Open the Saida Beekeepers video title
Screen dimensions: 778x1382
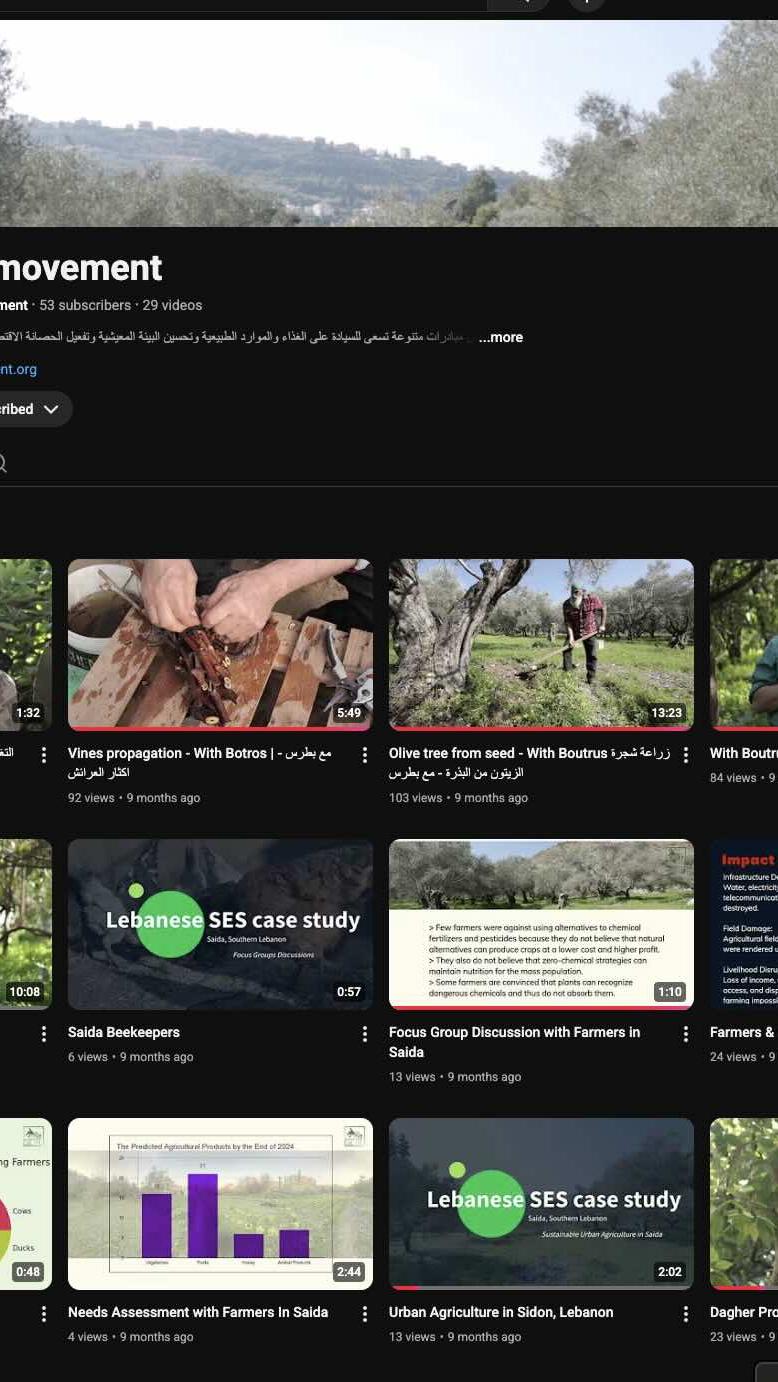click(124, 1032)
